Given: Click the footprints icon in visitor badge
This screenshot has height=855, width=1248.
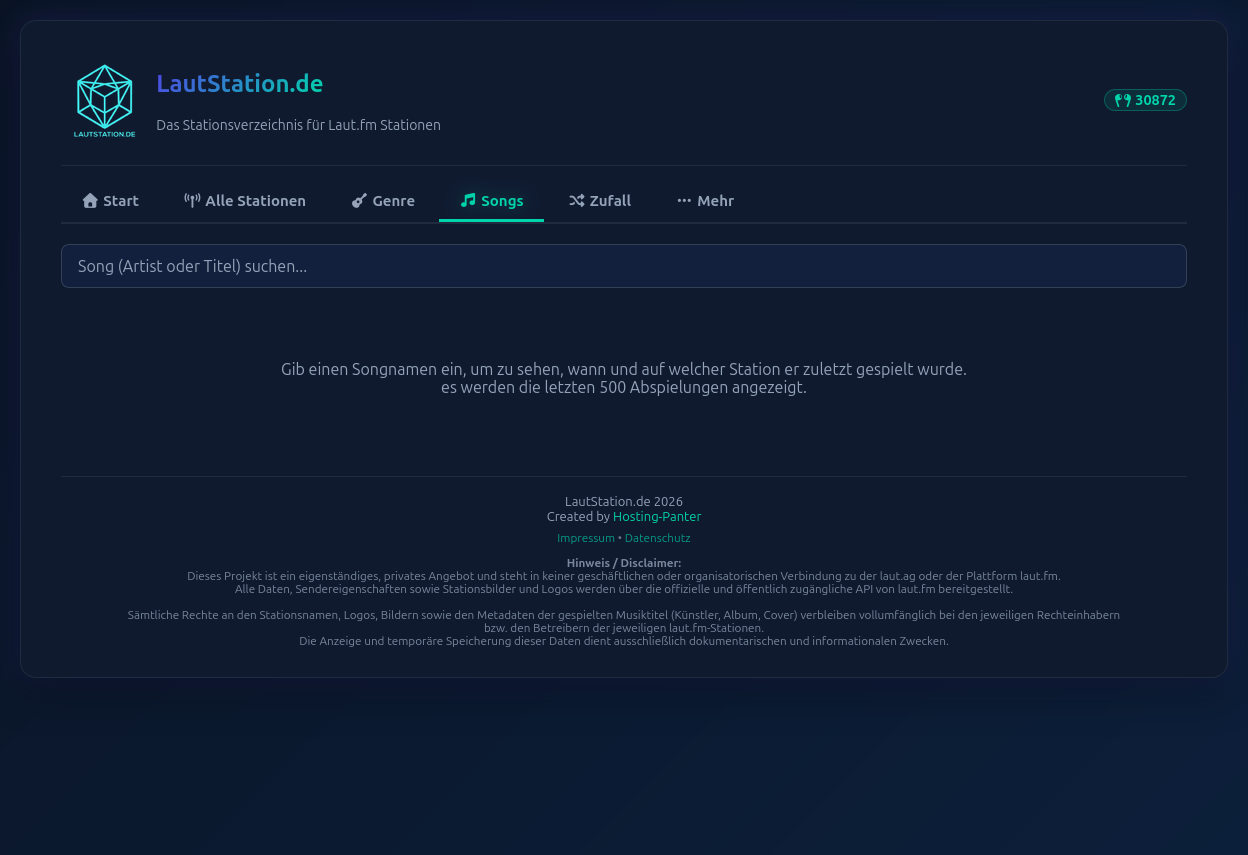Looking at the screenshot, I should tap(1123, 100).
